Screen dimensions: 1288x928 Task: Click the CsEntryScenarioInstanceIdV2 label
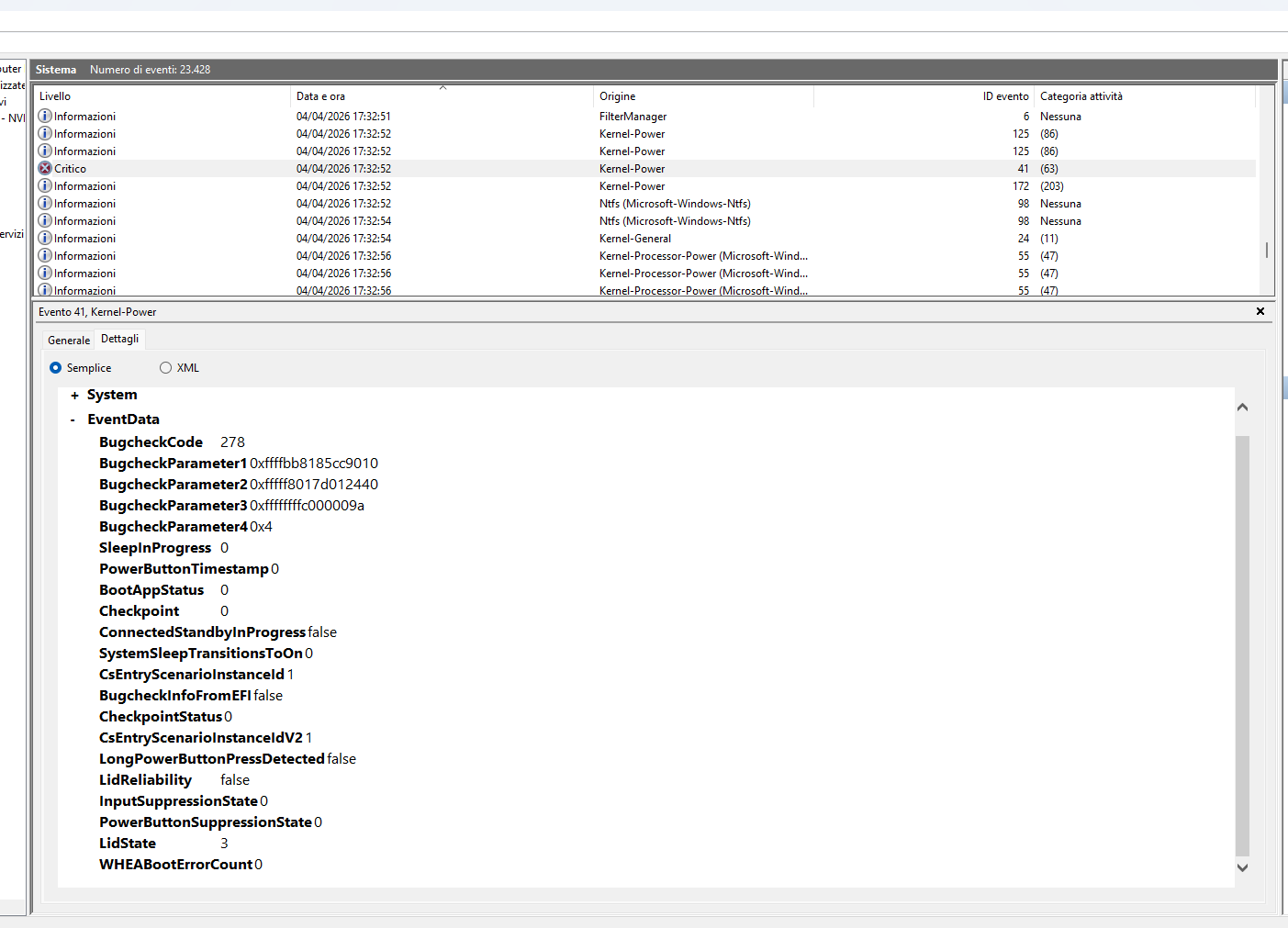pos(201,738)
